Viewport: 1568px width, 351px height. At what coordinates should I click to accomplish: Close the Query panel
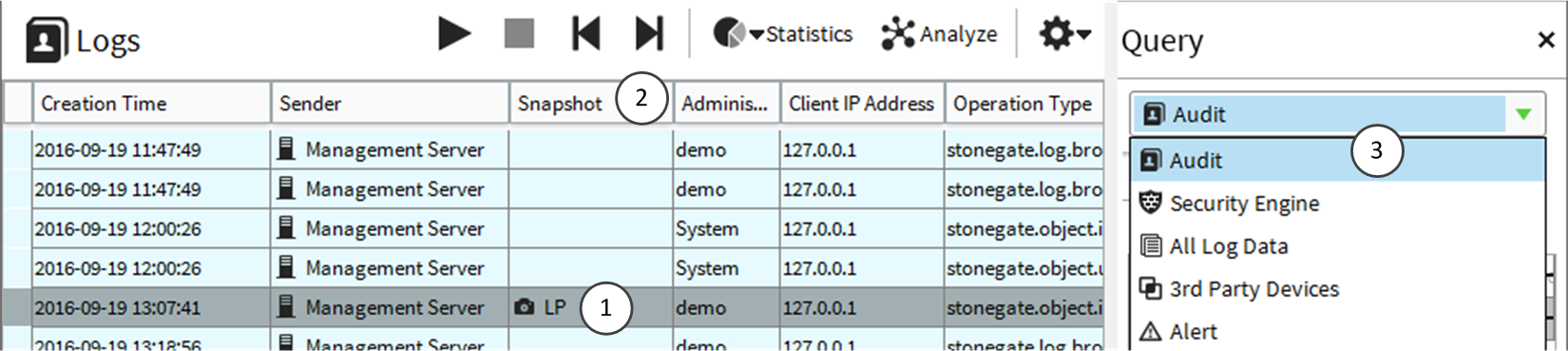coord(1546,40)
